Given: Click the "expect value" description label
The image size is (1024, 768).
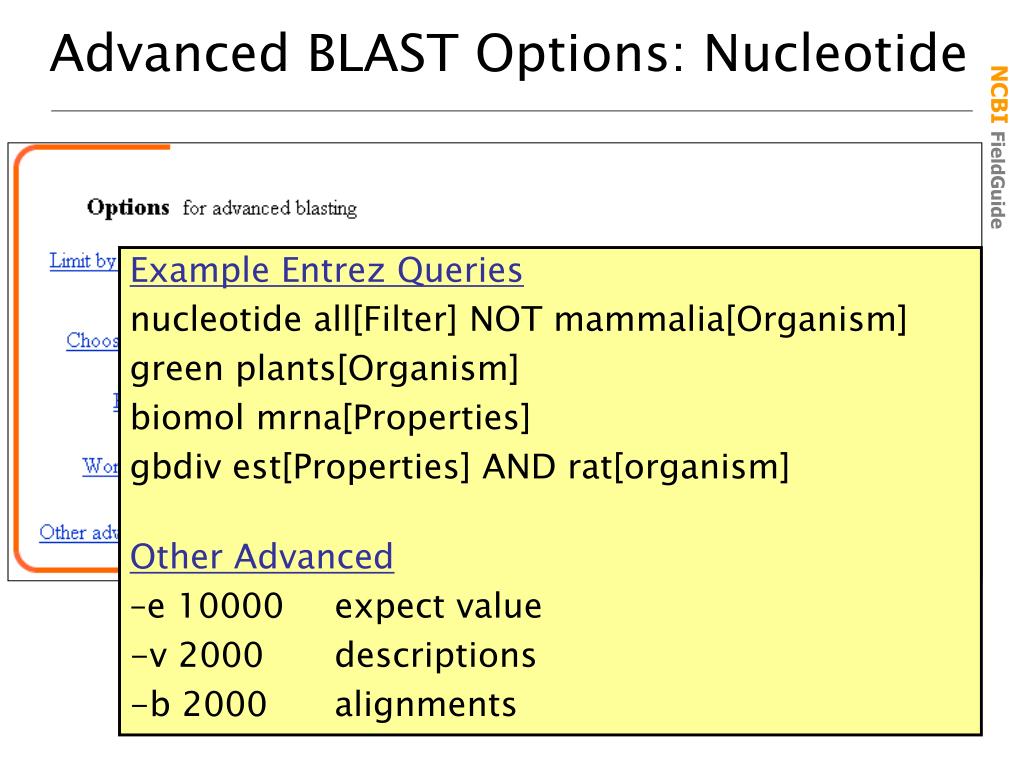Looking at the screenshot, I should pos(438,607).
